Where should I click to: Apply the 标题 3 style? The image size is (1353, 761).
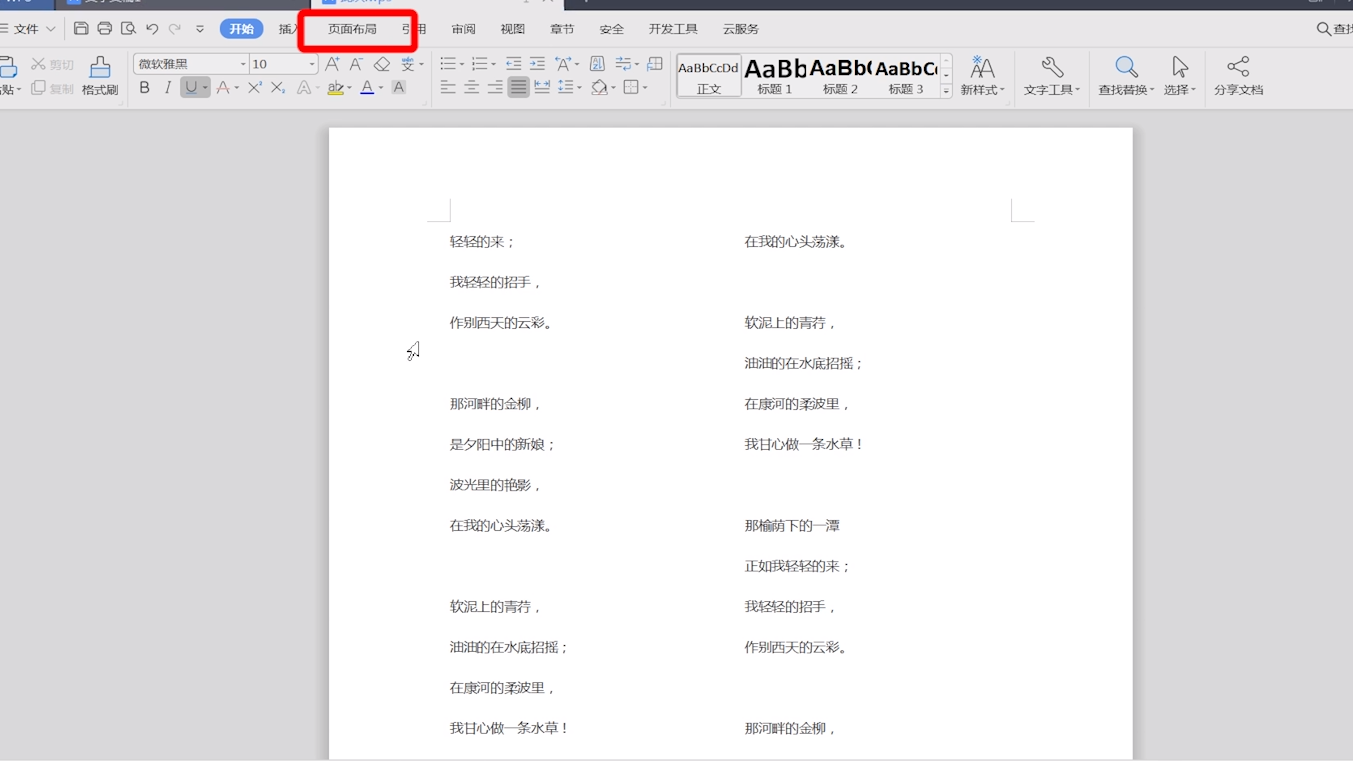(x=906, y=76)
